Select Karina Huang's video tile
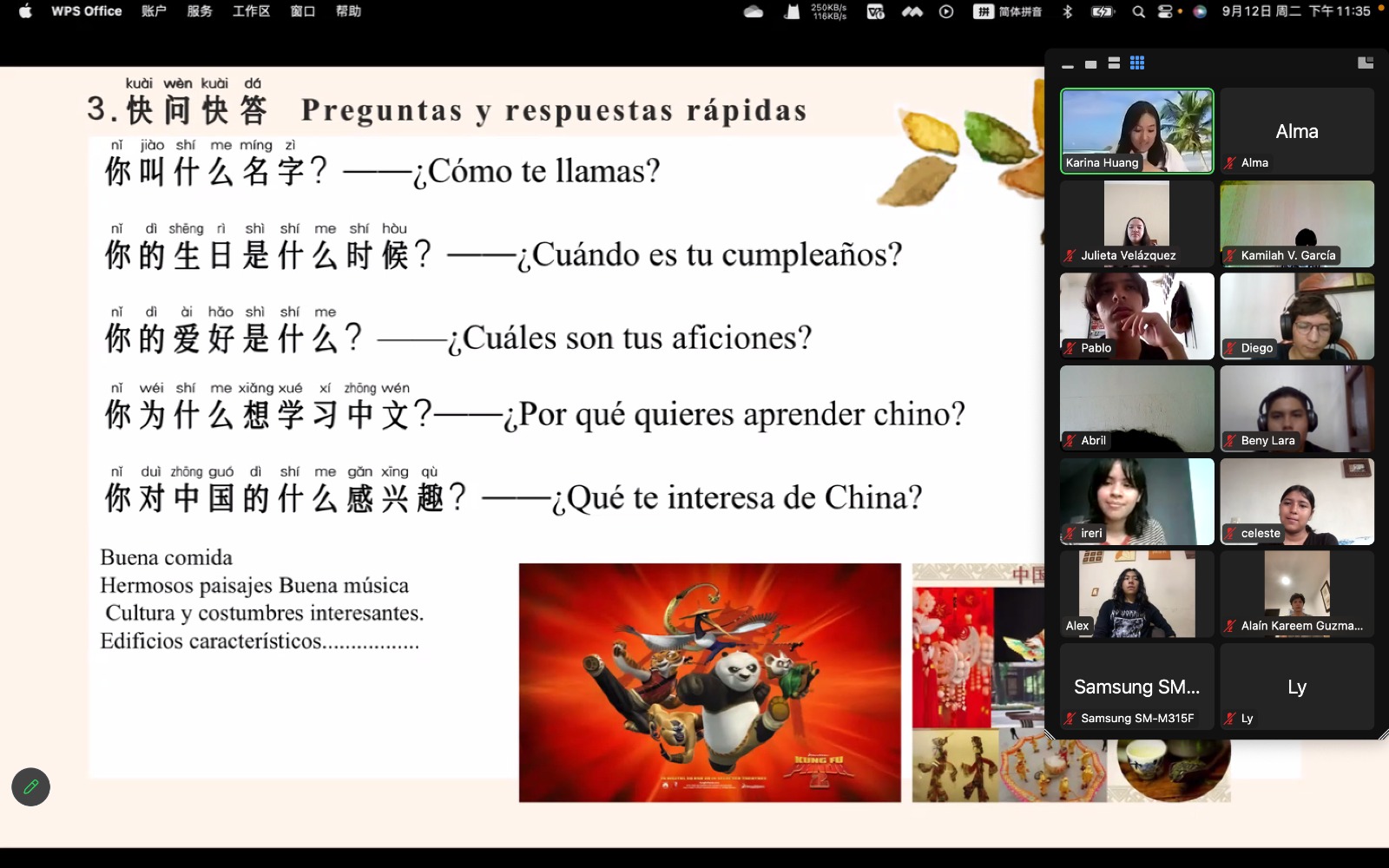Viewport: 1389px width, 868px height. point(1136,130)
